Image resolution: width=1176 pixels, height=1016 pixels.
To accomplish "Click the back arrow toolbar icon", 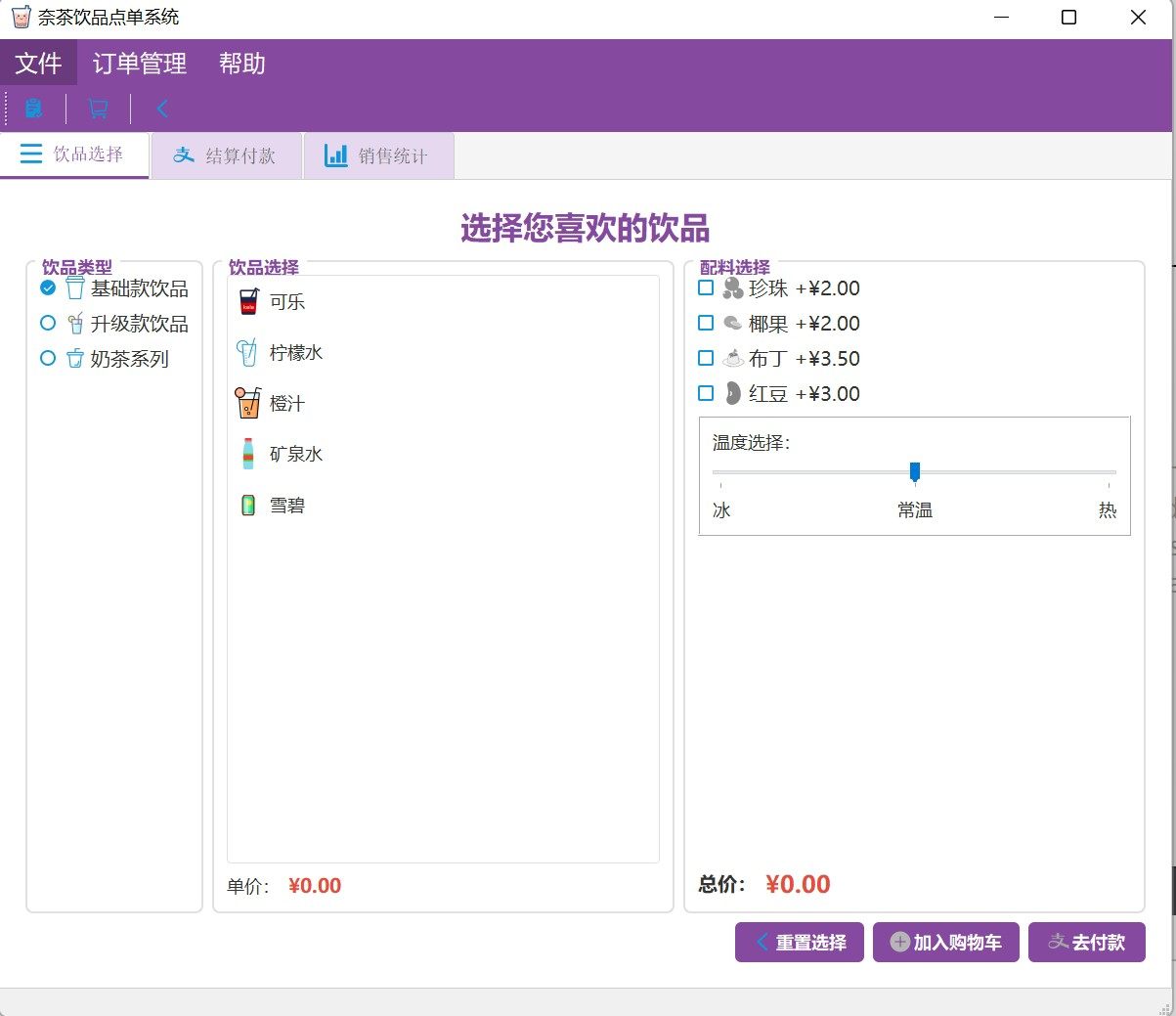I will (162, 109).
